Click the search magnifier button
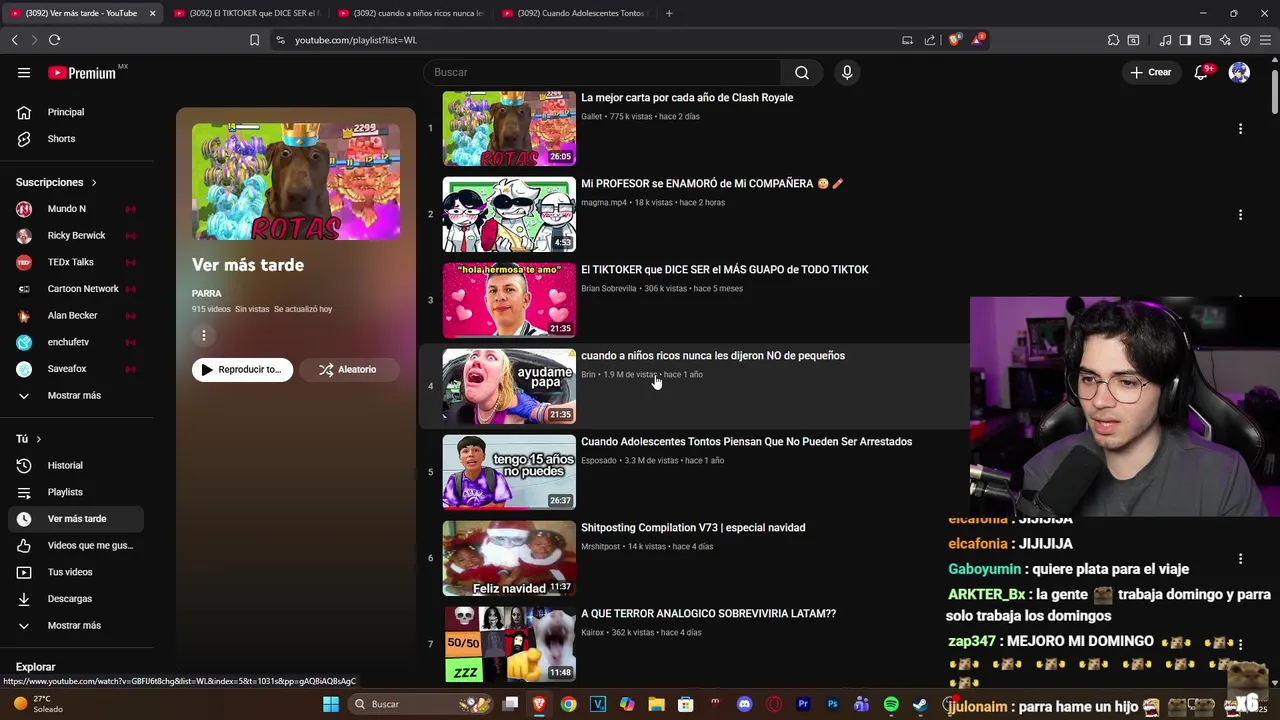Image resolution: width=1280 pixels, height=720 pixels. [802, 72]
